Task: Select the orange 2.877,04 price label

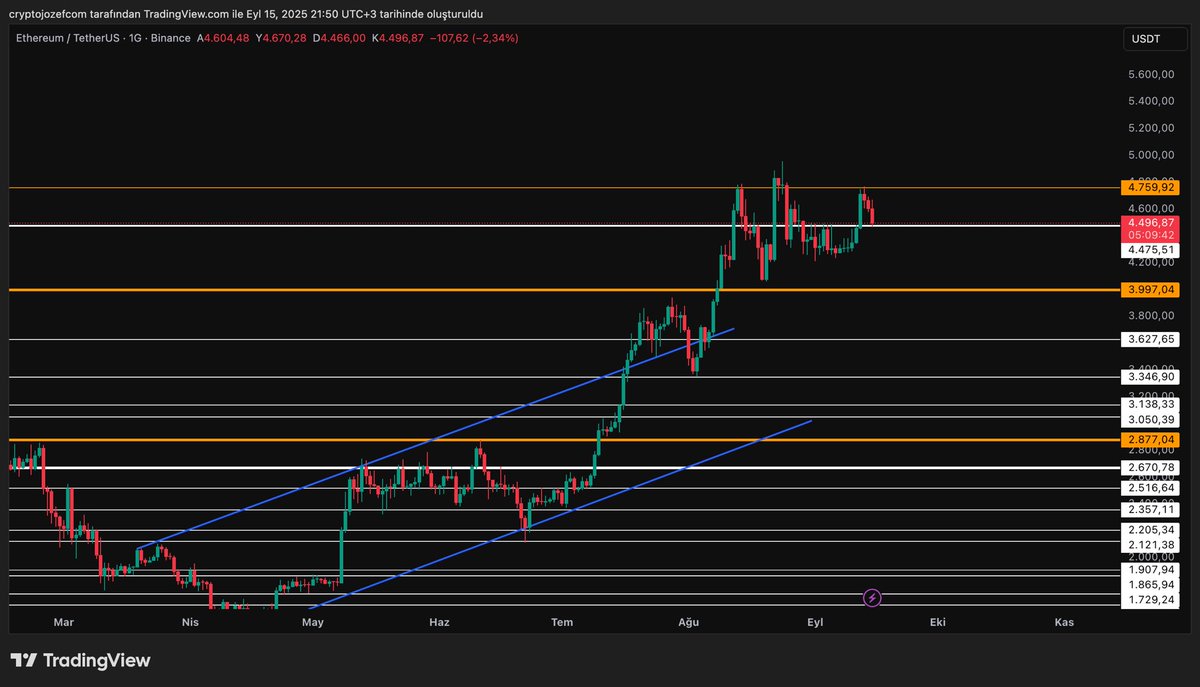Action: click(1150, 439)
